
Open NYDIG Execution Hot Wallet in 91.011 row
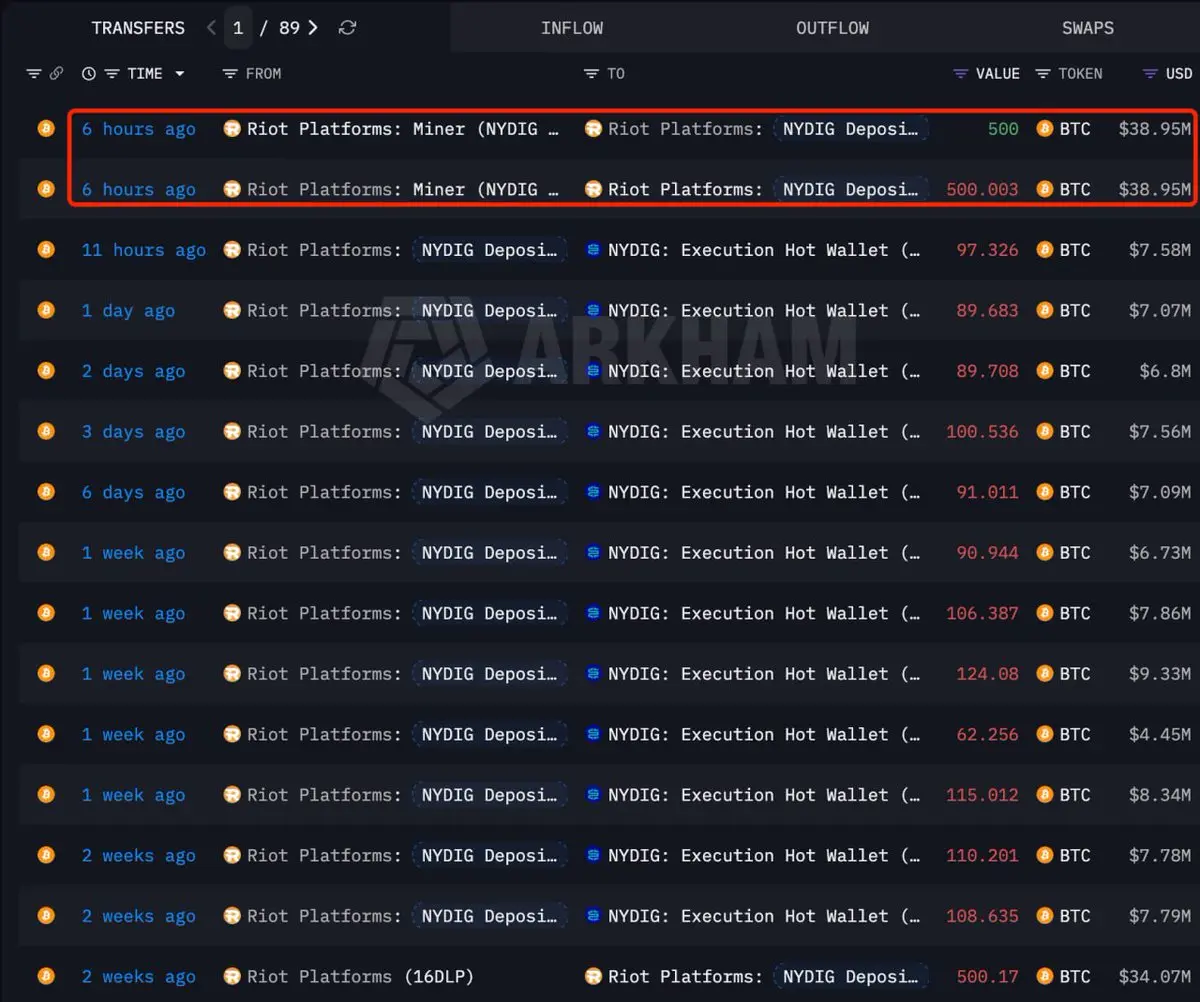(x=764, y=492)
